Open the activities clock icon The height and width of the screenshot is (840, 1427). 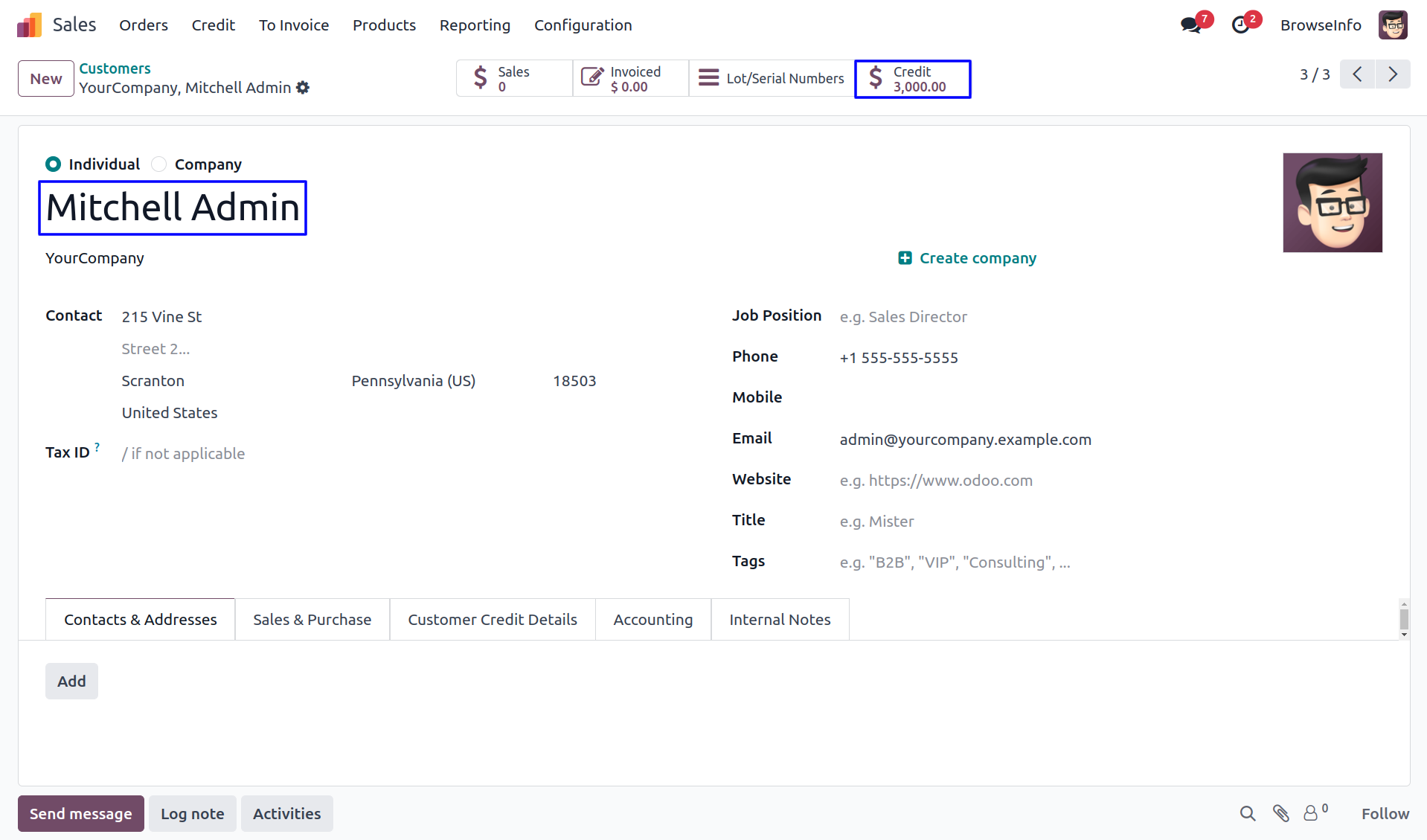1240,25
